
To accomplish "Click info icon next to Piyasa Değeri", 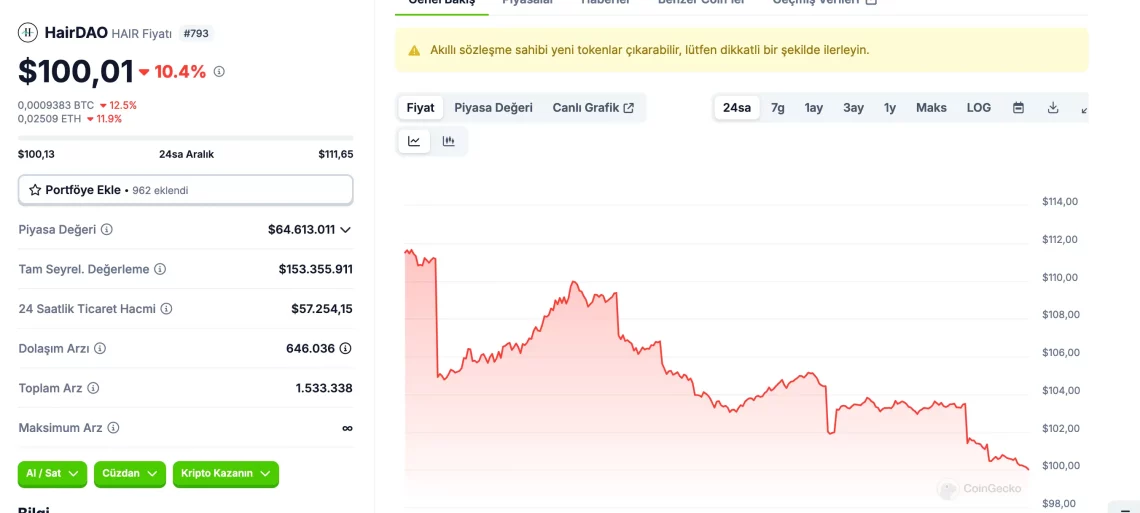I will coord(107,230).
